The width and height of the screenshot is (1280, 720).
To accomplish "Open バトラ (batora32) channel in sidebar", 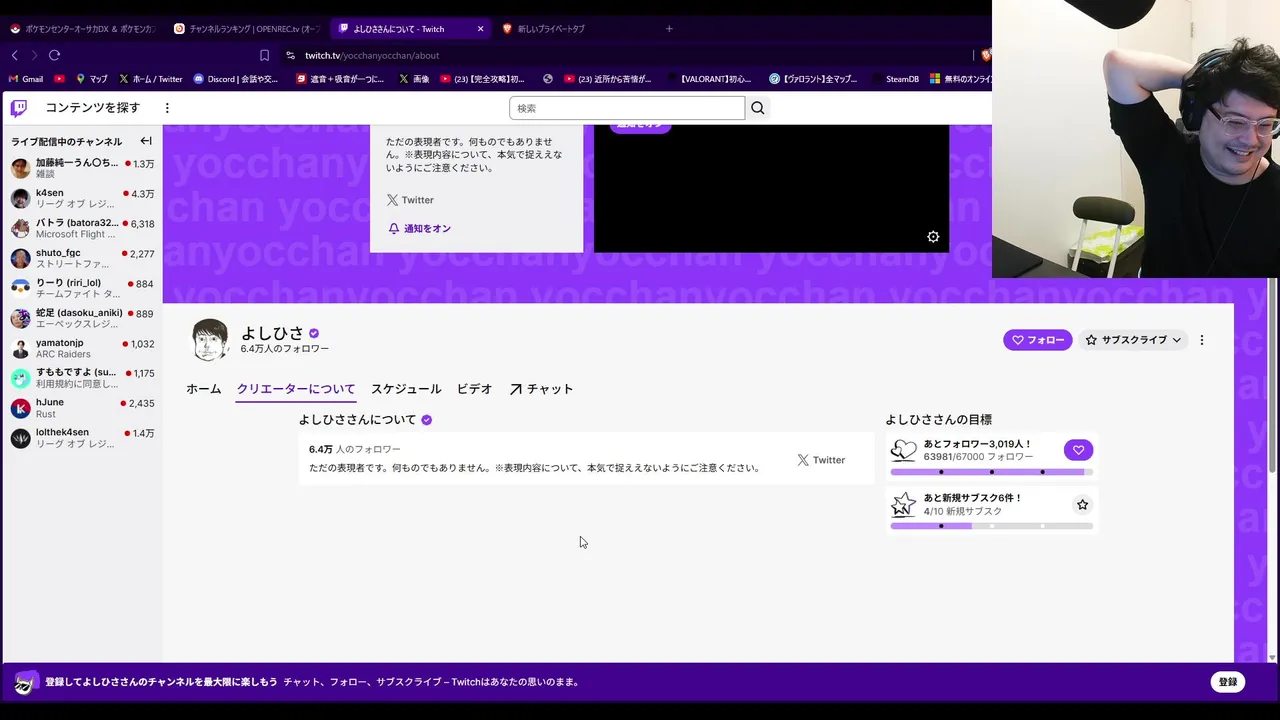I will [82, 228].
